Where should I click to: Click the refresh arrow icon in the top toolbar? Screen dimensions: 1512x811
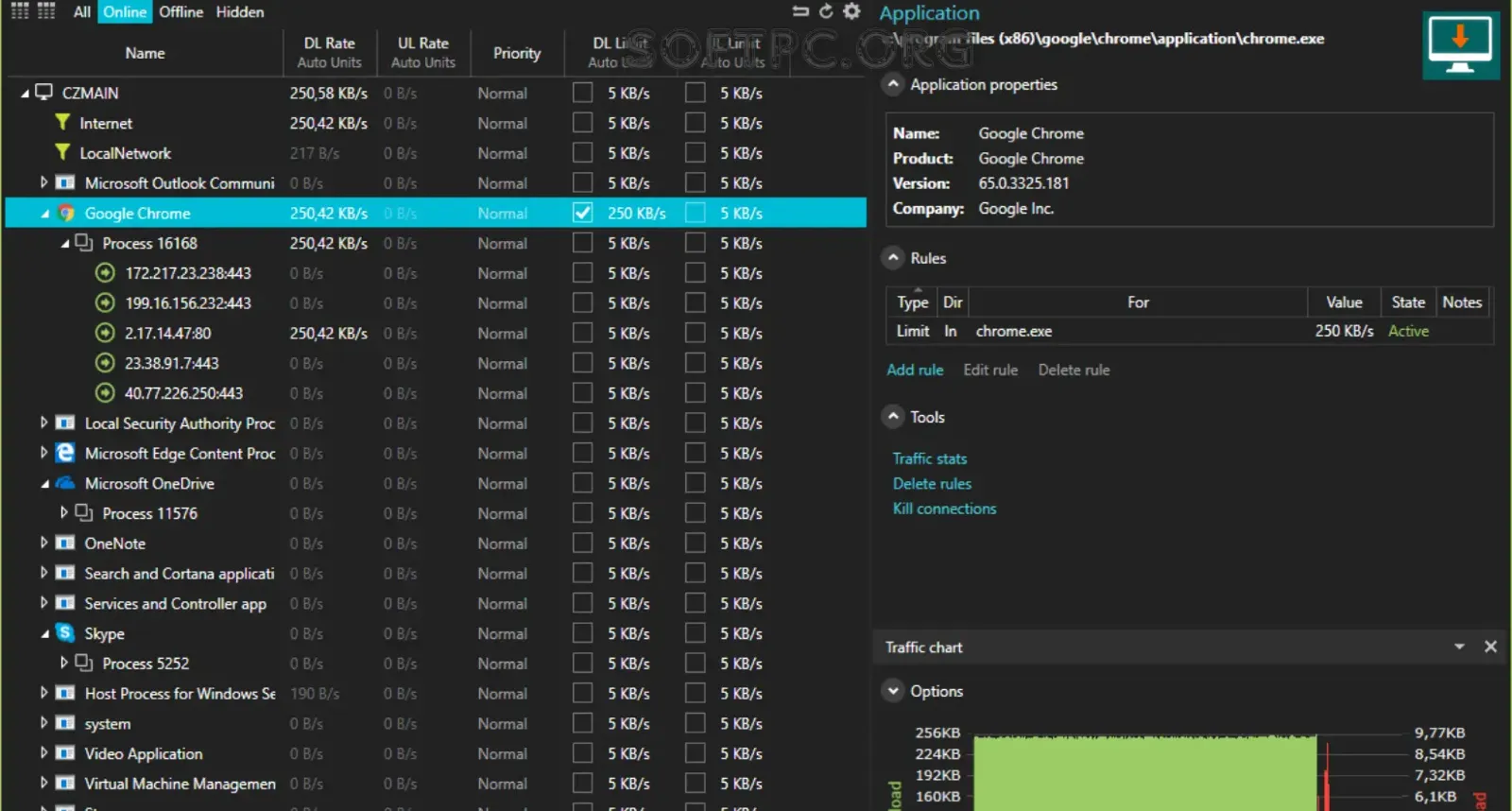[x=826, y=11]
